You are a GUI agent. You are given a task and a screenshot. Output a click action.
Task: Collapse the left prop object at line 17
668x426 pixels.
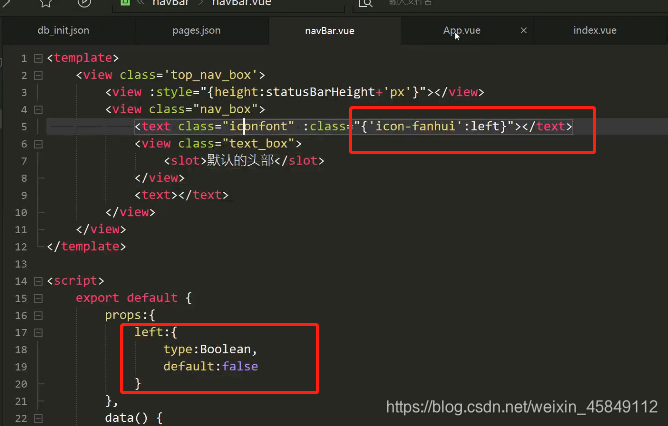pos(38,333)
